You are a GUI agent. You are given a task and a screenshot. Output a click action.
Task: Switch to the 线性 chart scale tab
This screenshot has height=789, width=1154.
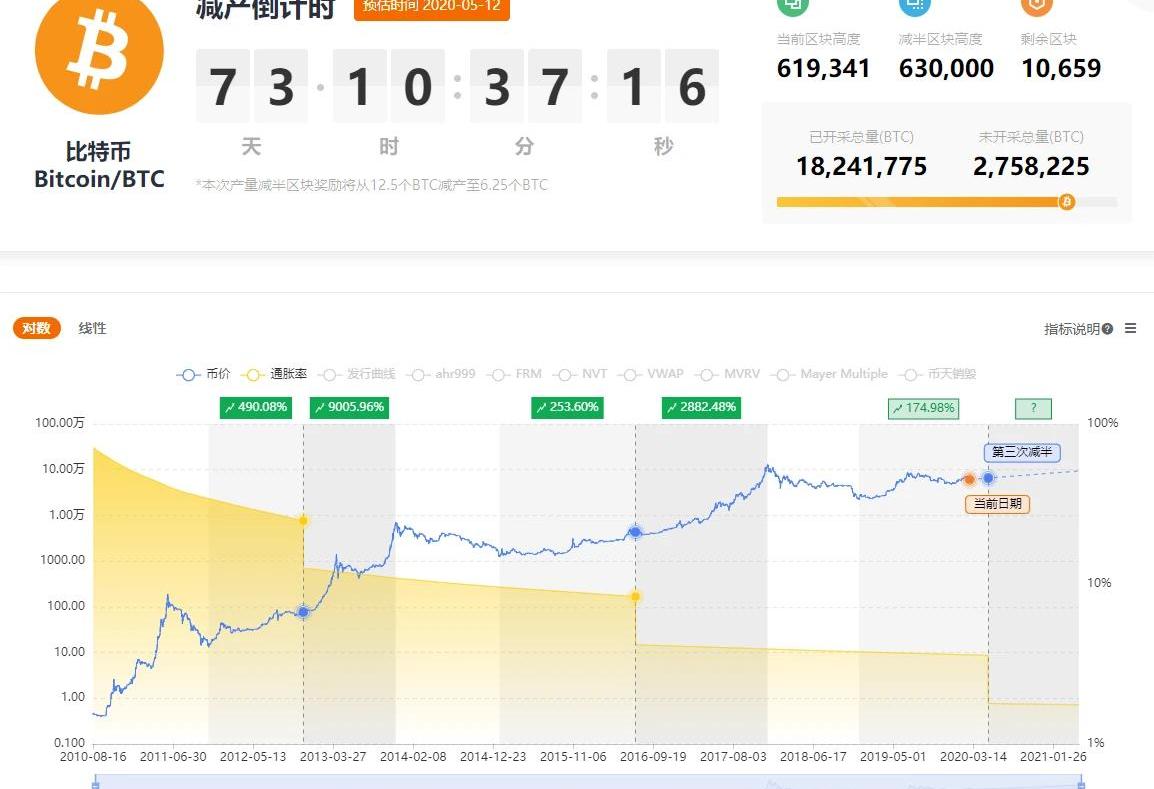pyautogui.click(x=92, y=328)
